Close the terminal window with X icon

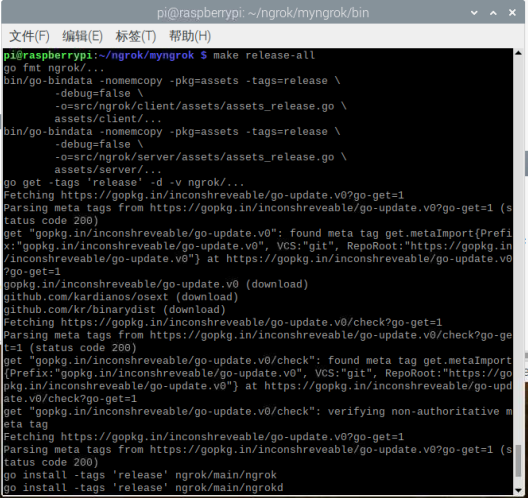coord(512,13)
